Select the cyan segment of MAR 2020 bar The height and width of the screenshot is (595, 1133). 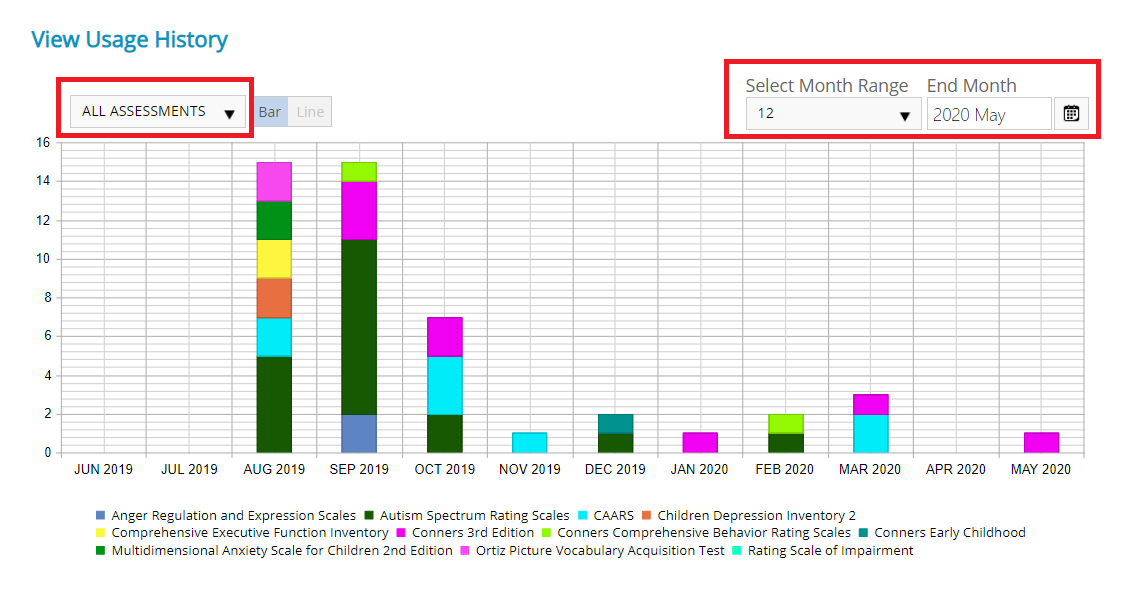coord(871,434)
